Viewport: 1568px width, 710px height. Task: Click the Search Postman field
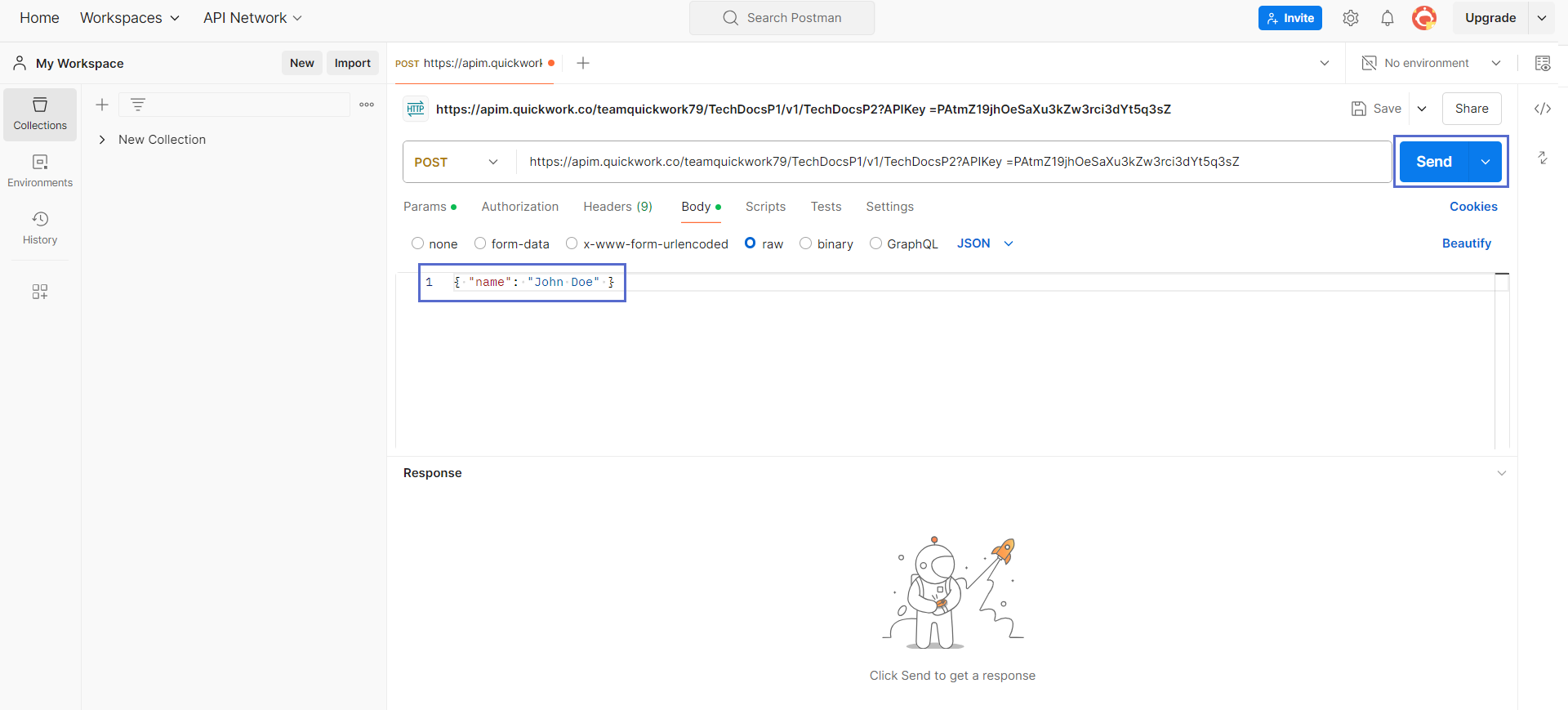point(782,18)
